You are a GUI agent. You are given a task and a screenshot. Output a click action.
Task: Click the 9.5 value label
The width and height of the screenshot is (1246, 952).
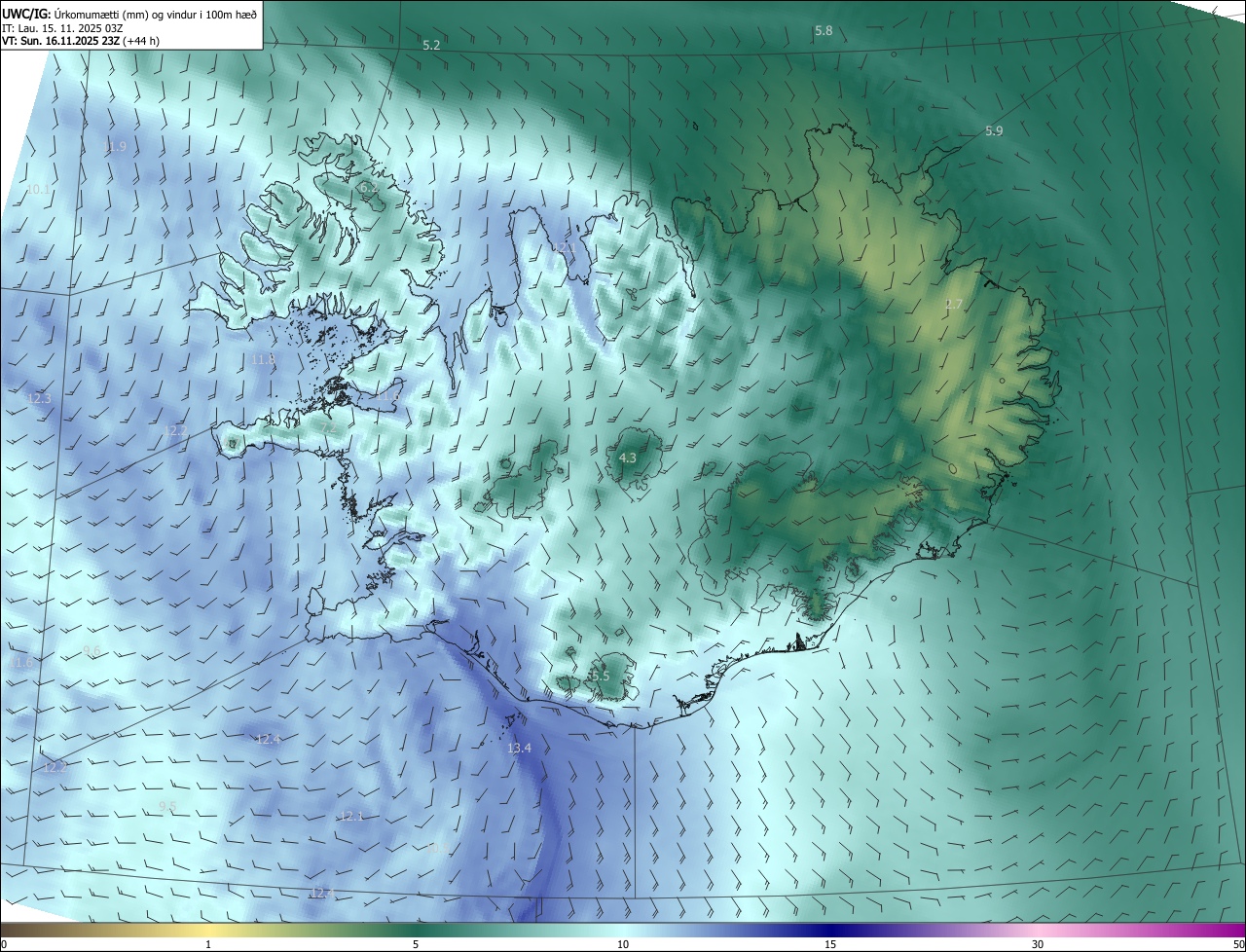click(x=167, y=807)
